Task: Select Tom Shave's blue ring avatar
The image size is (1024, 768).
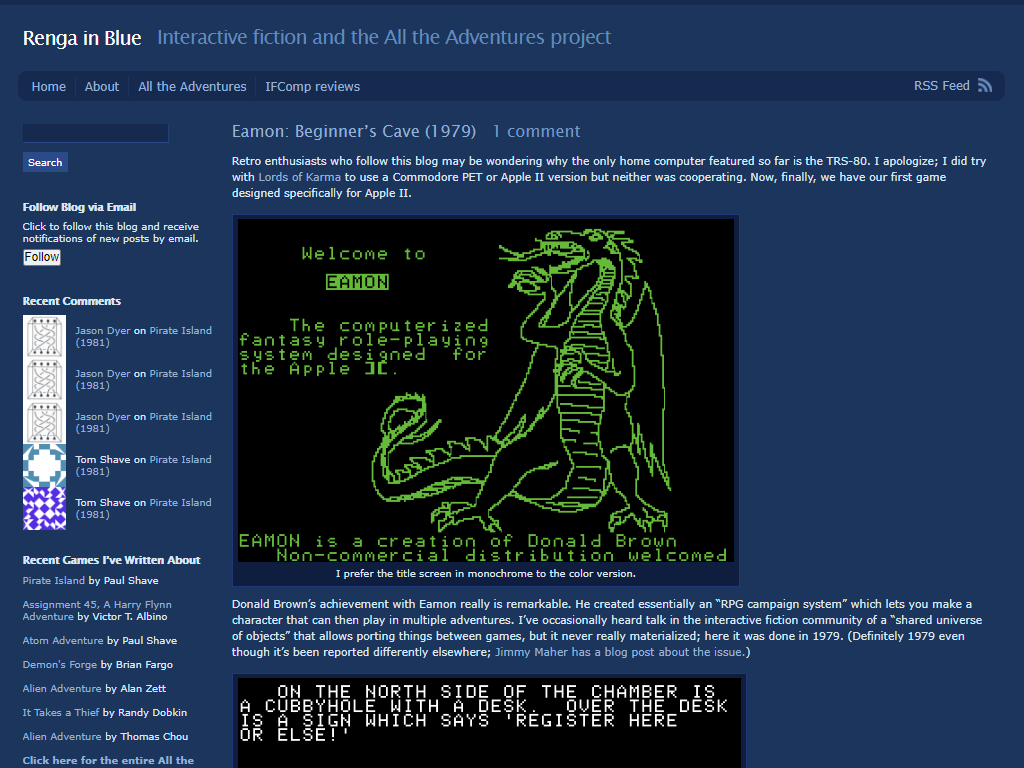Action: (x=44, y=466)
